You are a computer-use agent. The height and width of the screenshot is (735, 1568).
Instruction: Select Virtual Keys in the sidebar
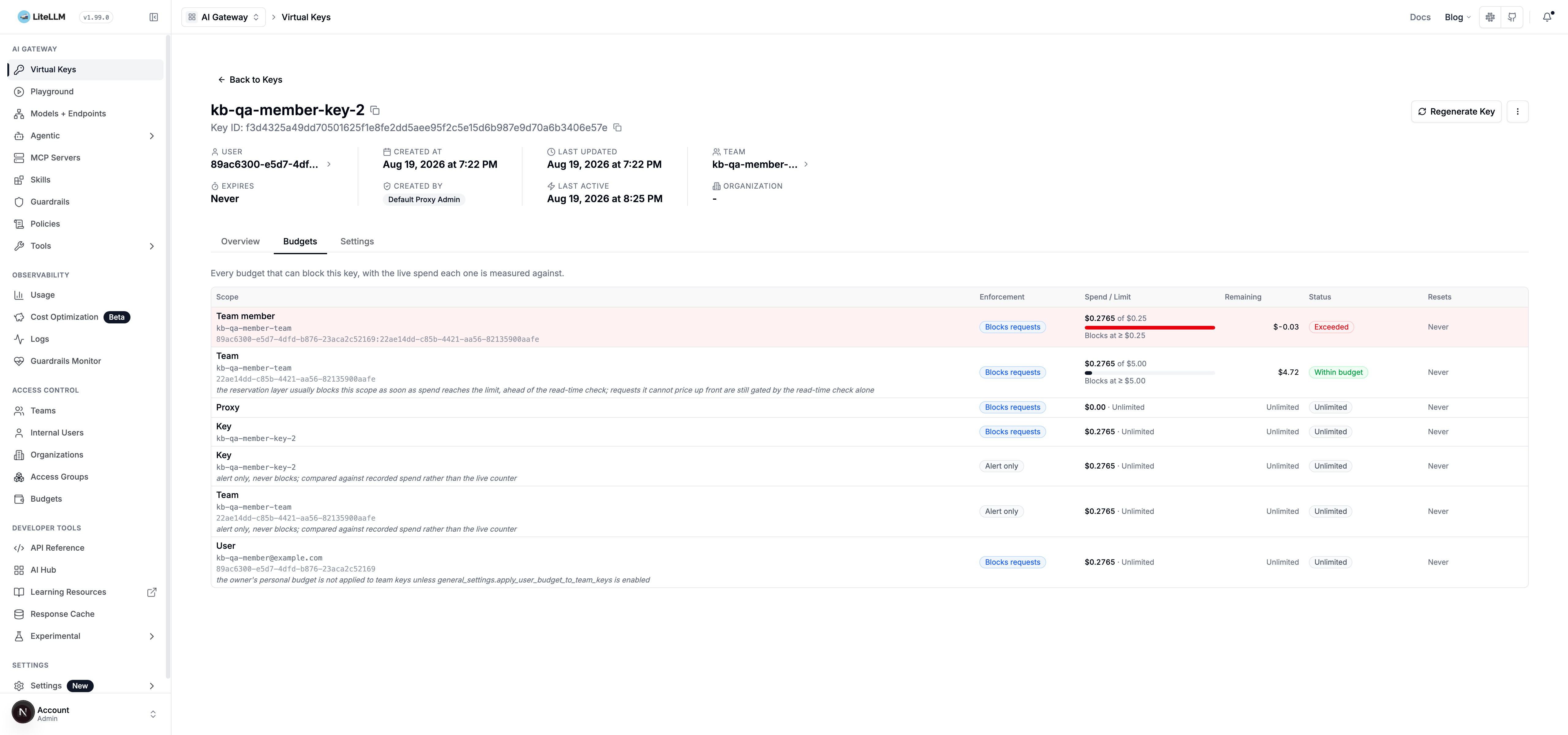pos(85,69)
